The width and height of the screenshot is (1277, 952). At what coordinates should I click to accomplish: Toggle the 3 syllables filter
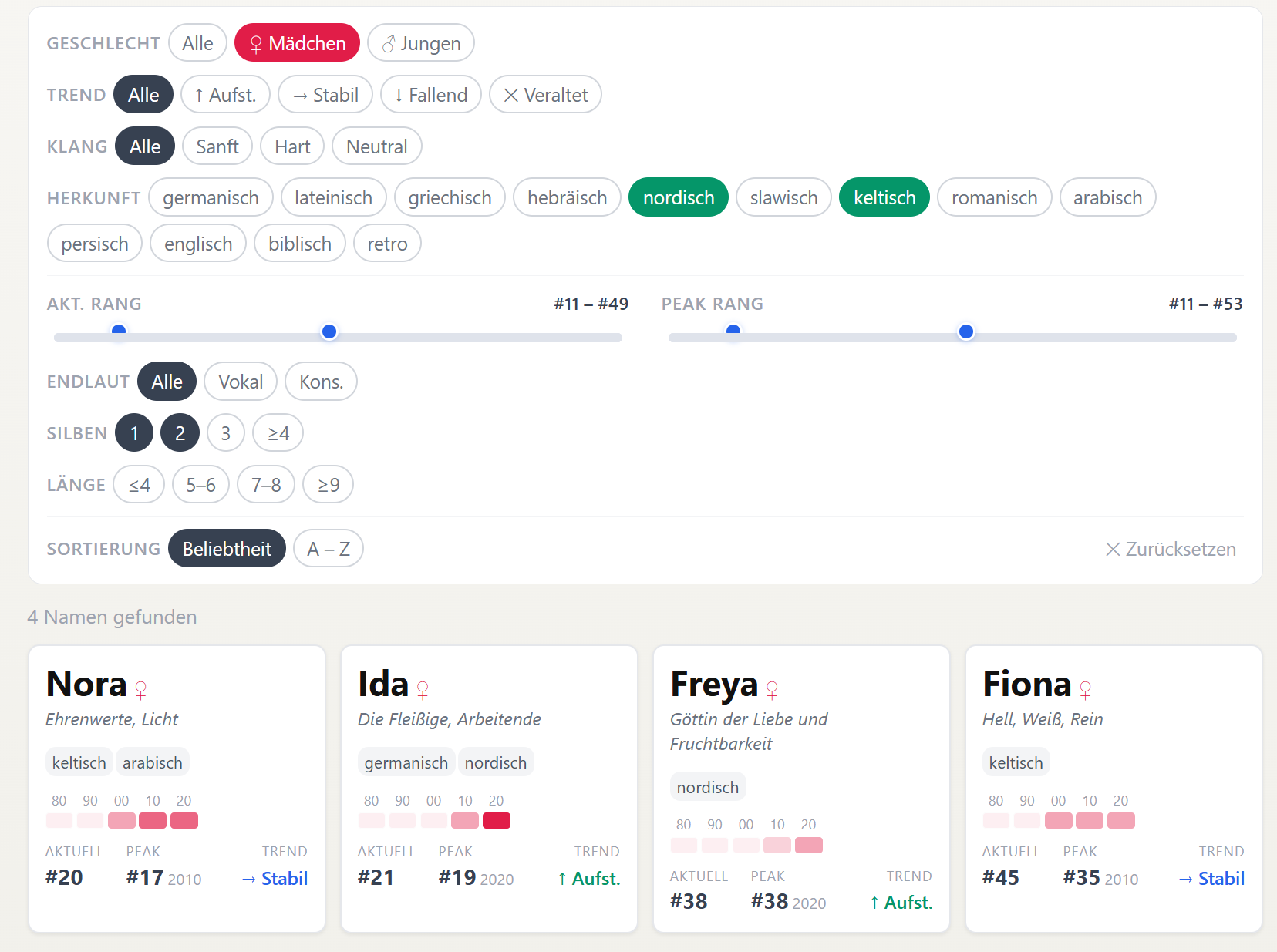click(x=226, y=433)
